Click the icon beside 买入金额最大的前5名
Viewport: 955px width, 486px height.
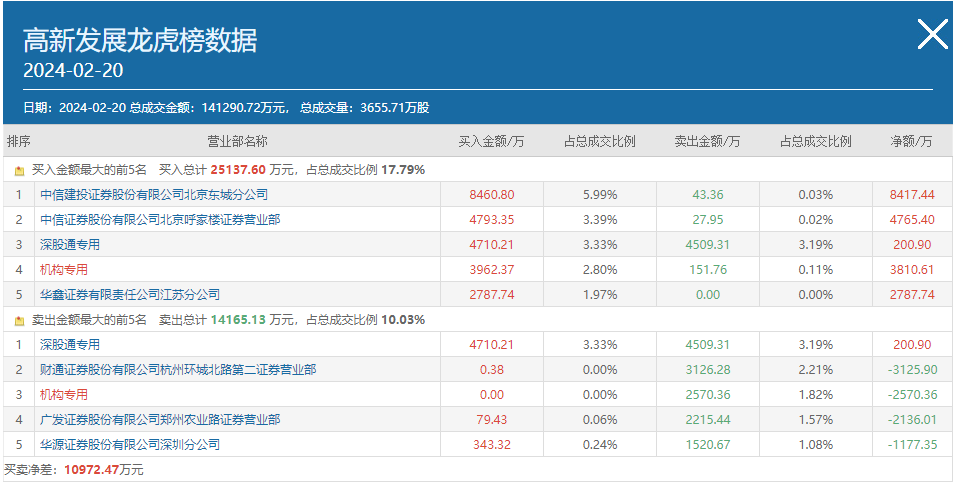point(19,171)
